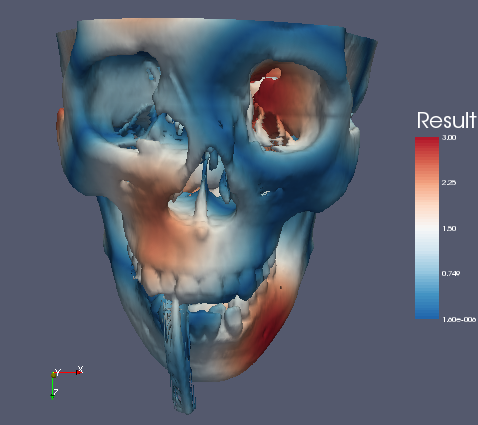This screenshot has height=425, width=478.
Task: Click the blue bottom end of color bar
Action: tap(427, 314)
